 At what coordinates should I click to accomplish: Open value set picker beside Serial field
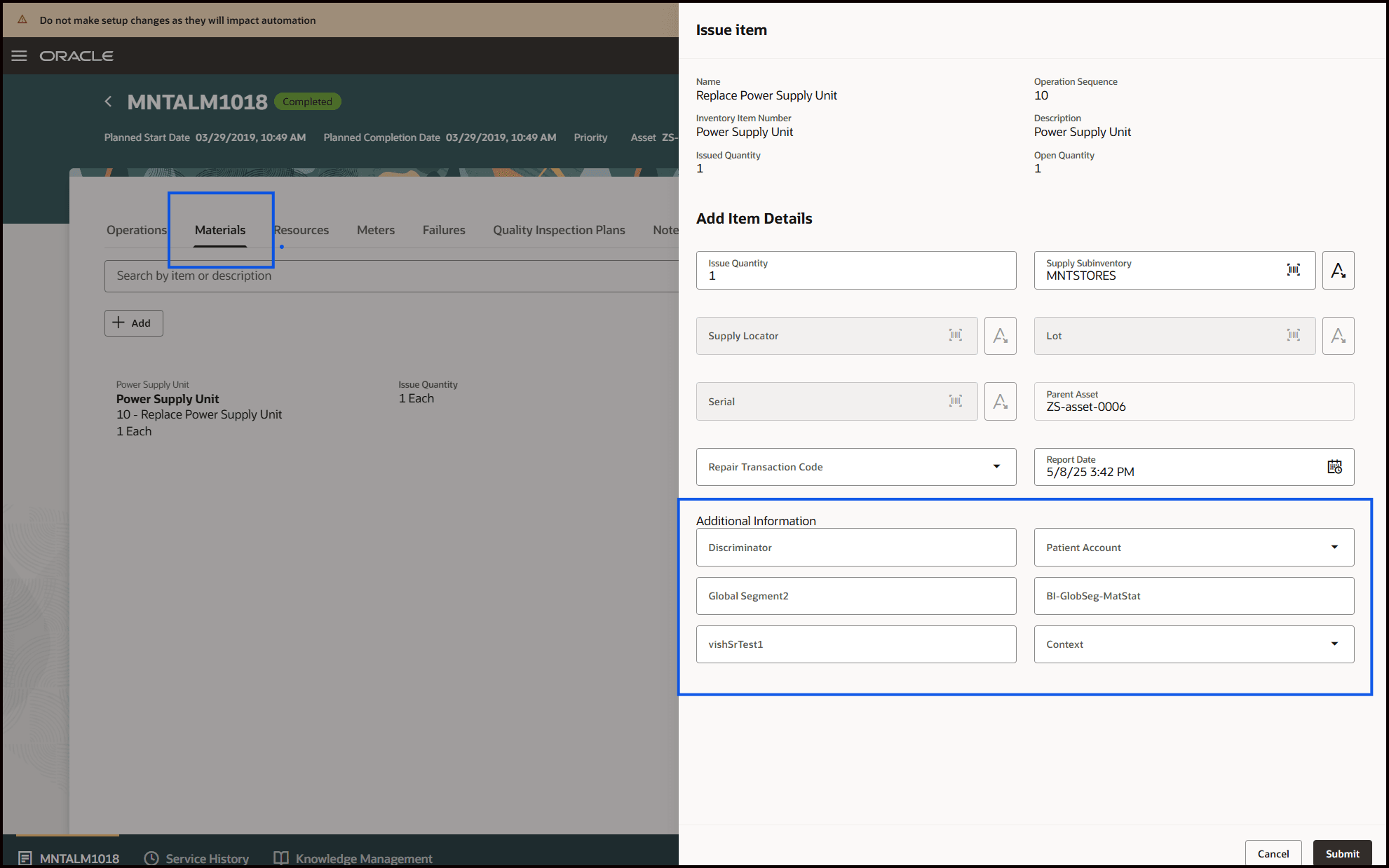(x=1000, y=401)
